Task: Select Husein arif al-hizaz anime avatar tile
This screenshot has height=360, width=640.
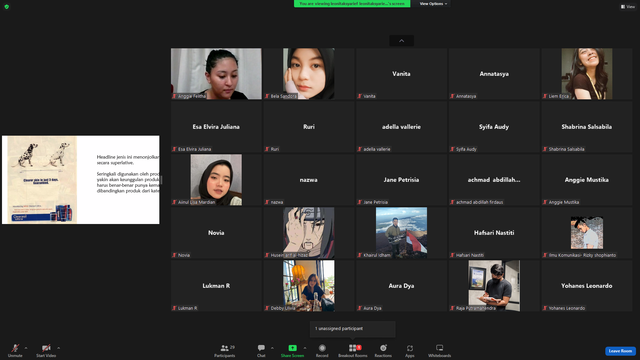Action: point(309,233)
